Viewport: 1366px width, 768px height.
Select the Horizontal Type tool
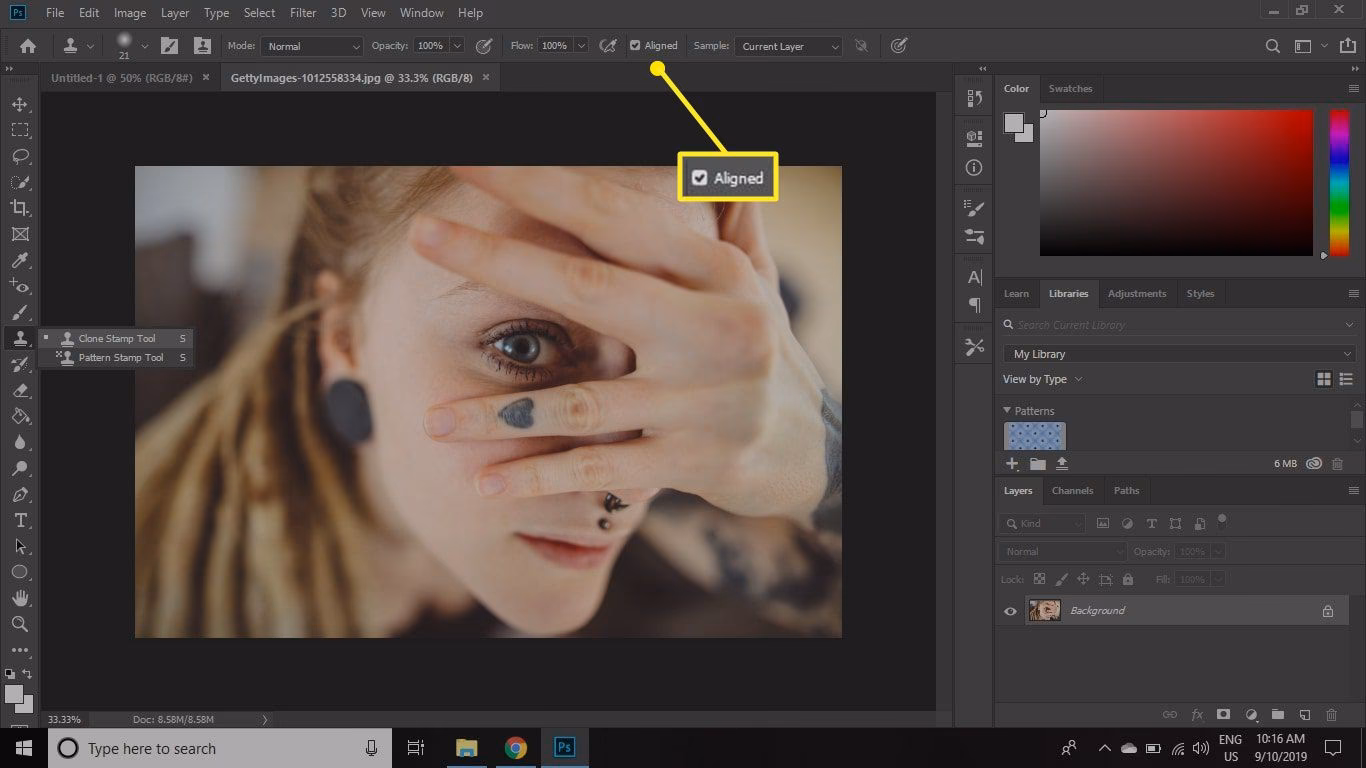tap(20, 520)
